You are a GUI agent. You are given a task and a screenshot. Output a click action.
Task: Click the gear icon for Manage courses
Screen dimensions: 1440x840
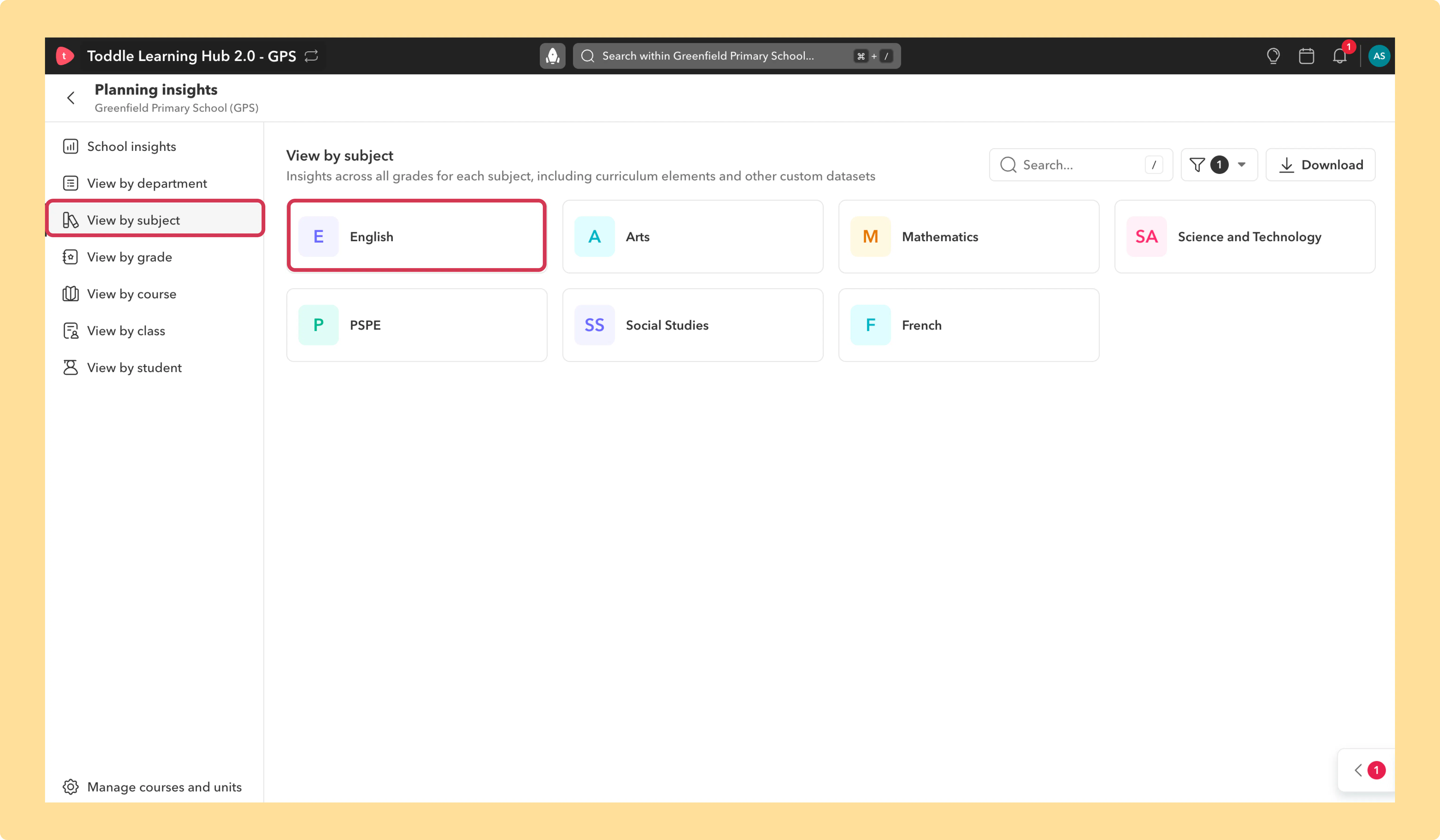tap(70, 787)
